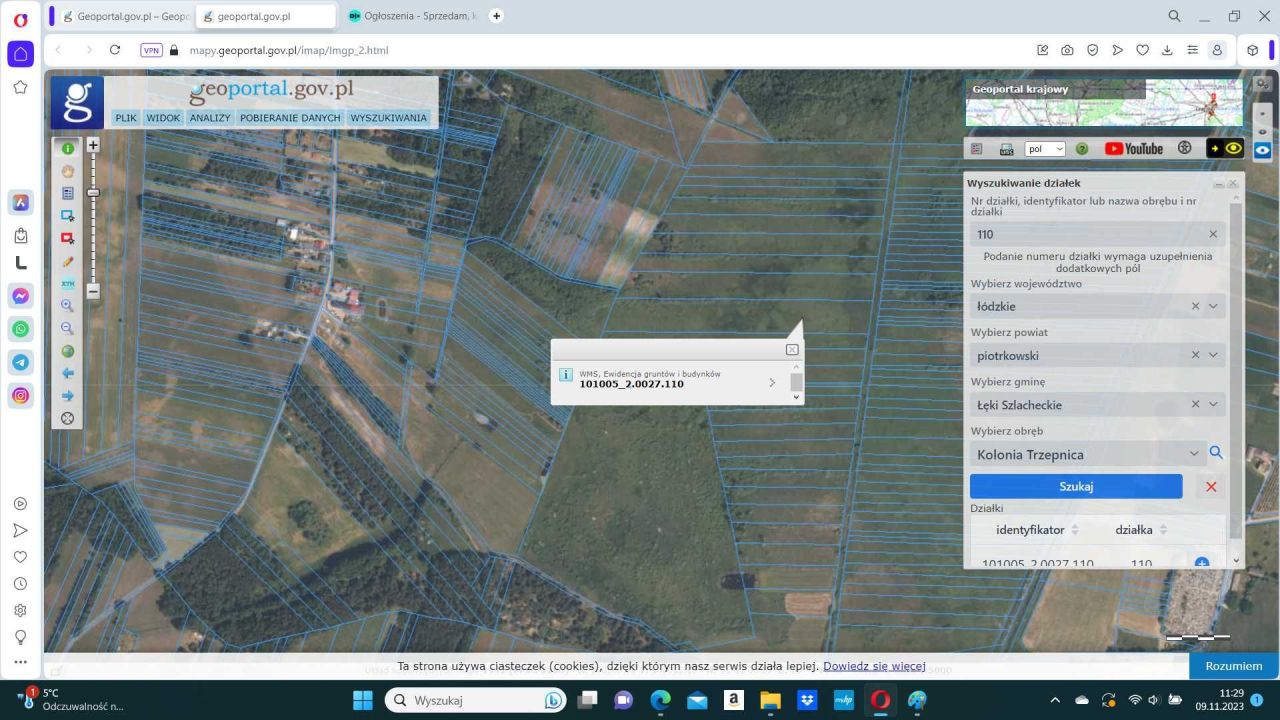Select the red rectangle selection tool
The height and width of the screenshot is (720, 1280).
pos(68,238)
